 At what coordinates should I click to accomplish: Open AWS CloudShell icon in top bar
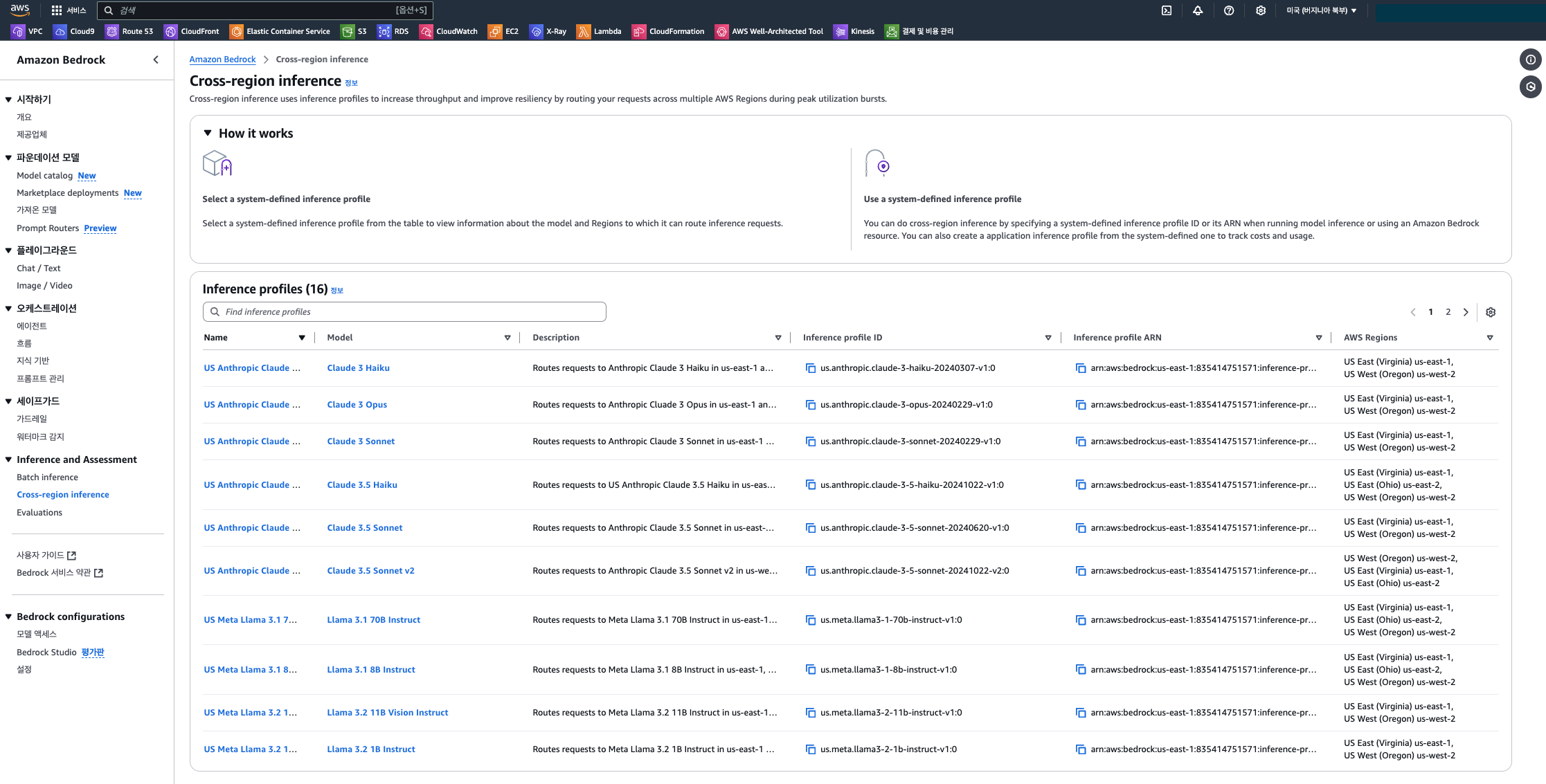pos(1167,10)
